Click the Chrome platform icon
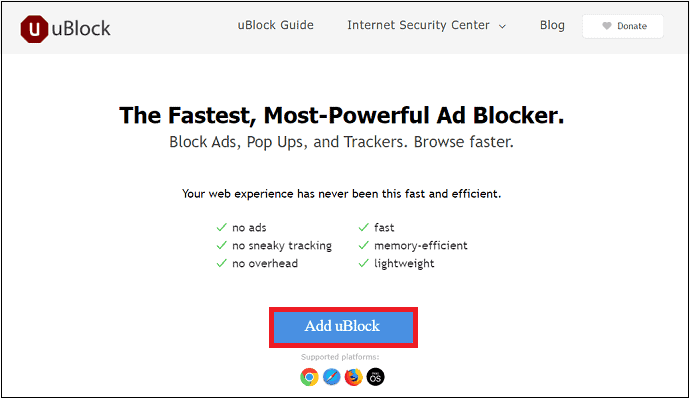The height and width of the screenshot is (398, 690). 309,377
